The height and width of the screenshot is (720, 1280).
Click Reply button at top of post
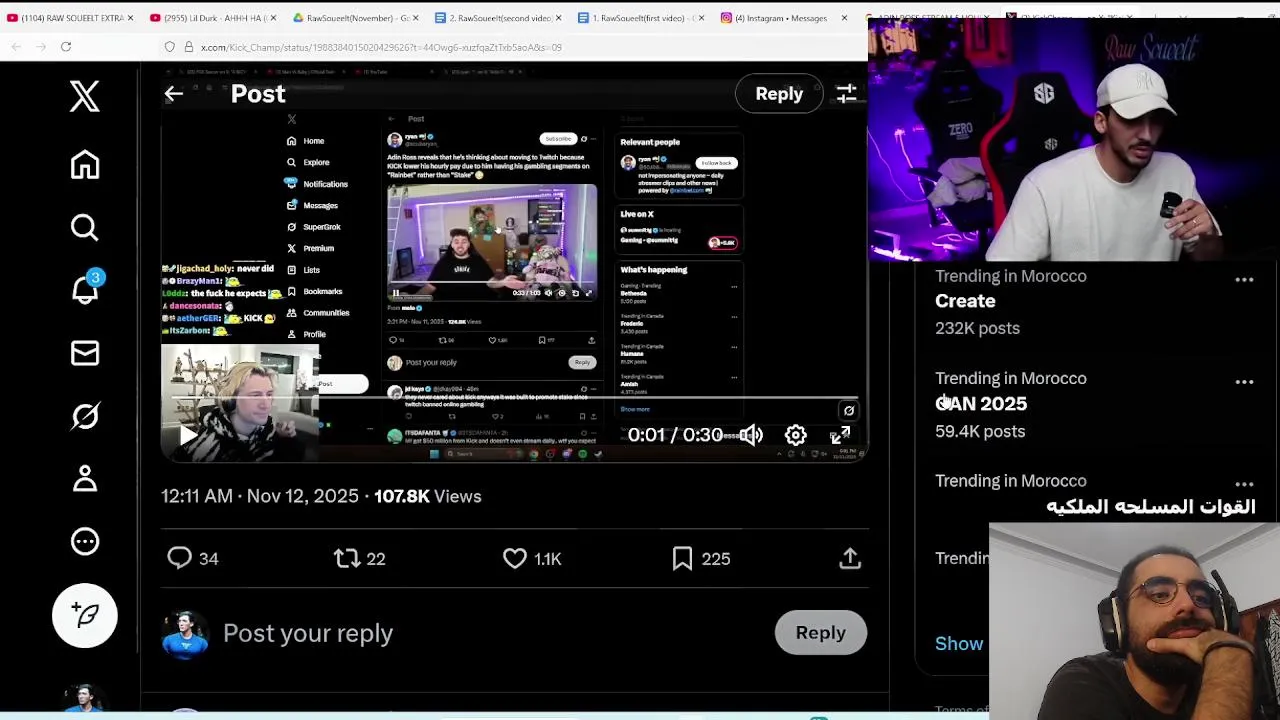pos(779,94)
